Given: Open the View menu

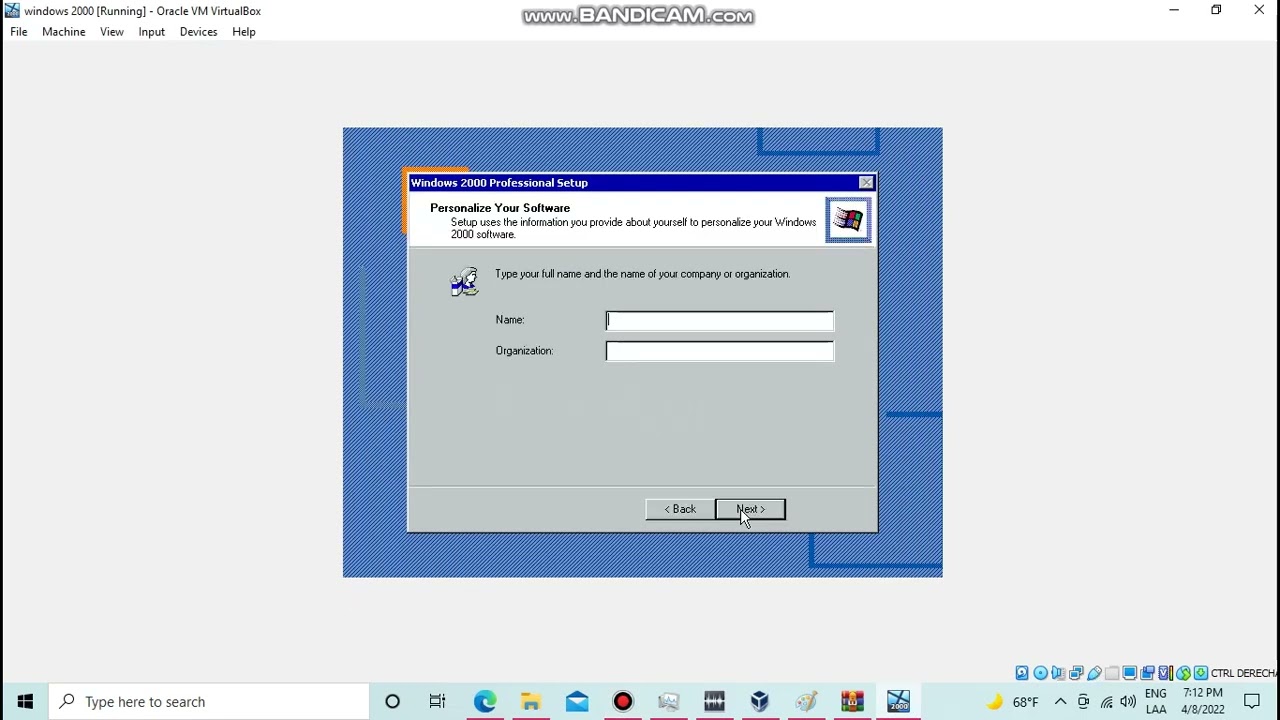Looking at the screenshot, I should 111,32.
